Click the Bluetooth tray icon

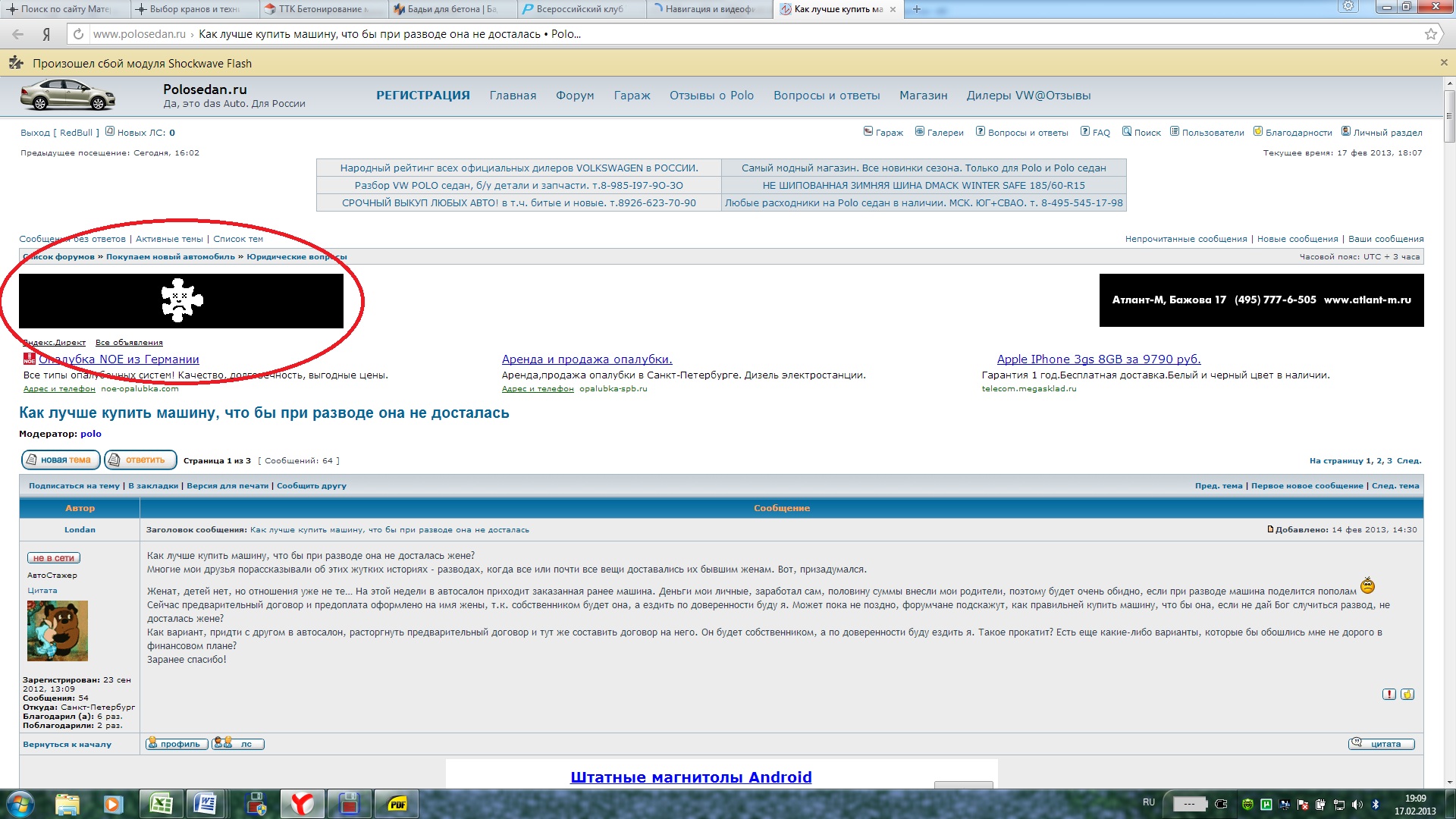coord(1376,804)
